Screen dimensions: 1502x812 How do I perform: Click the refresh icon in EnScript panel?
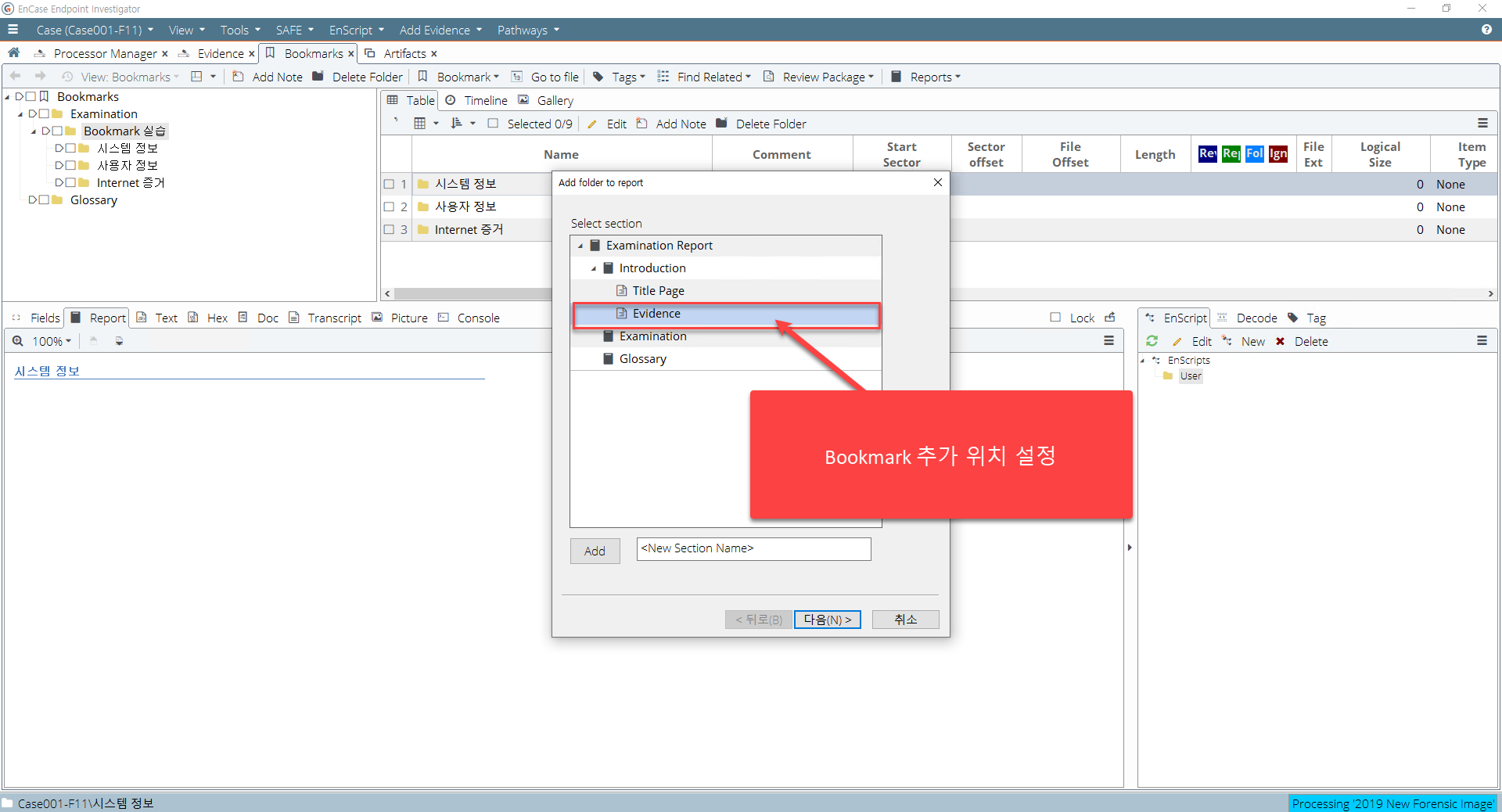[x=1152, y=341]
